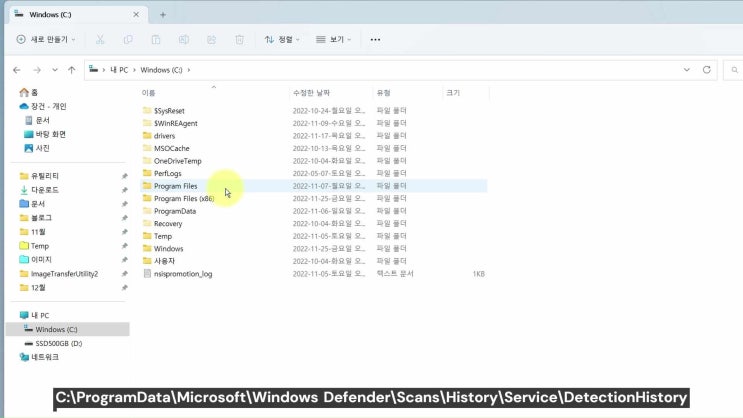743x418 pixels.
Task: Click chevron after Windows (C:) in address
Action: [189, 70]
